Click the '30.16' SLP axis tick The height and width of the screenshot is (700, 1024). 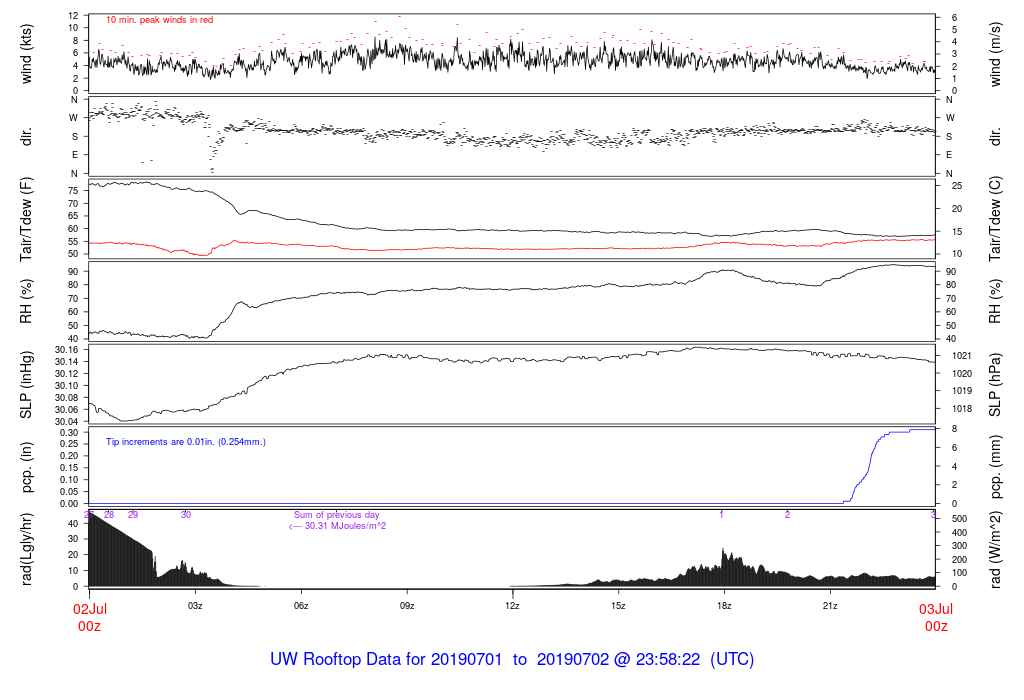[67, 350]
